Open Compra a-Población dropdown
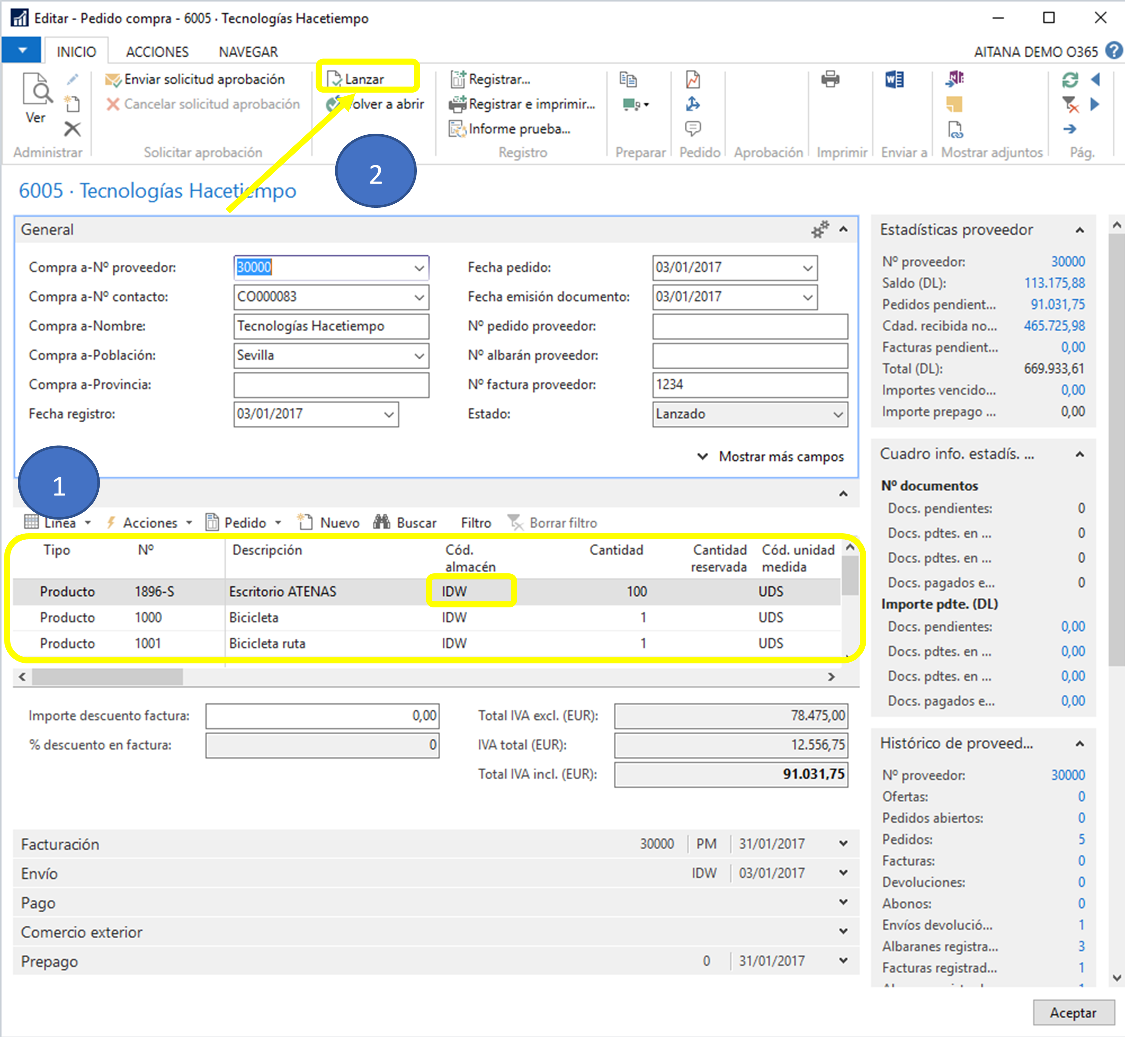This screenshot has height=1064, width=1125. click(419, 356)
